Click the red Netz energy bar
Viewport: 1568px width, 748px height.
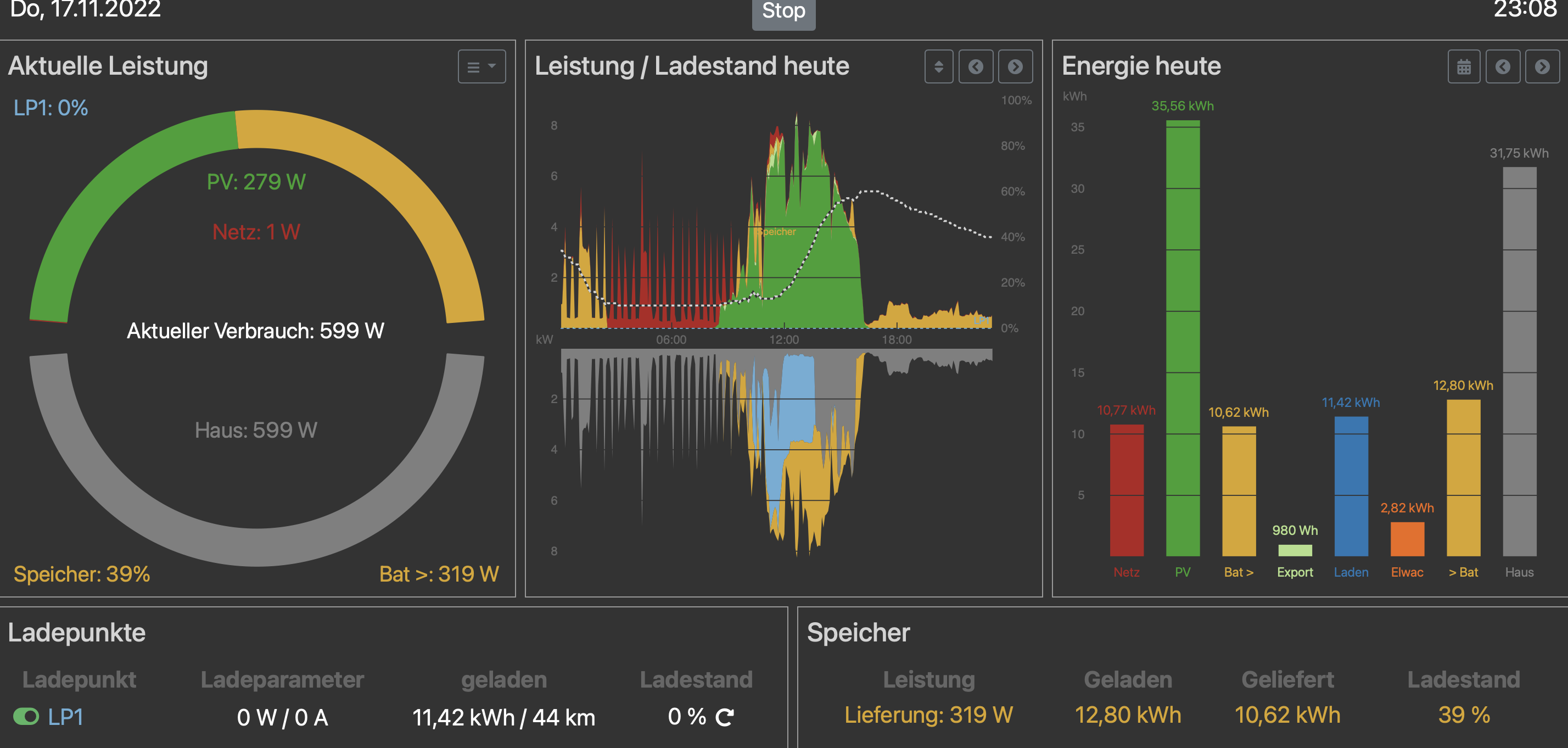1126,490
